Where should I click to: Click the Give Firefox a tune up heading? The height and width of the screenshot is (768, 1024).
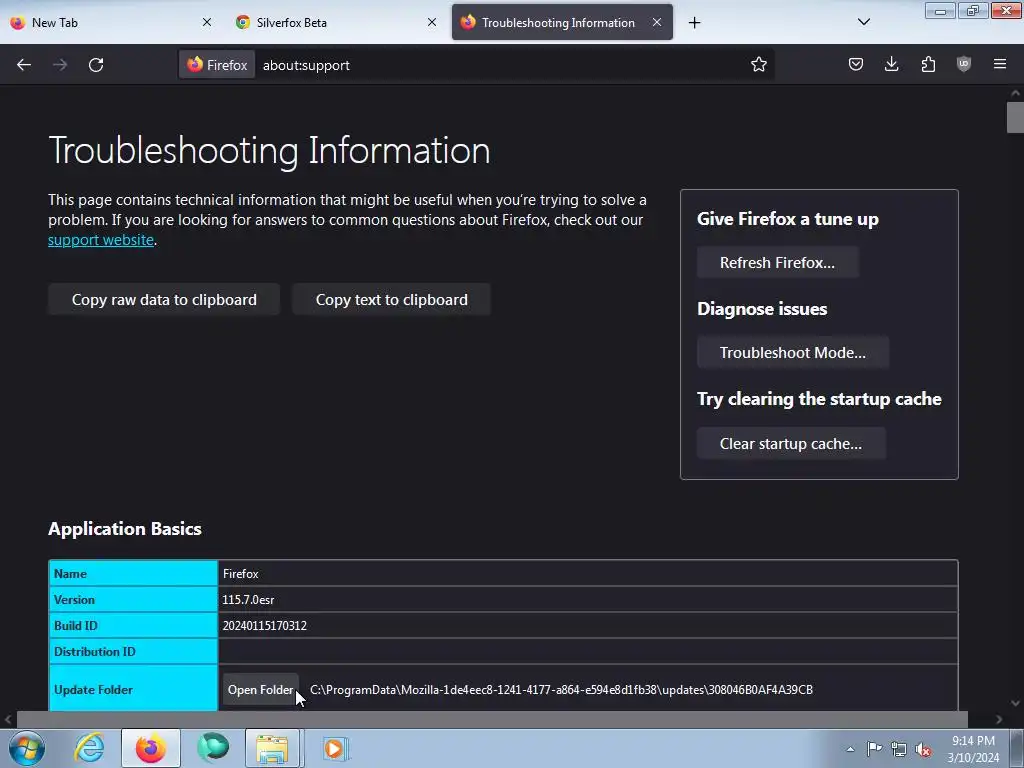point(788,219)
